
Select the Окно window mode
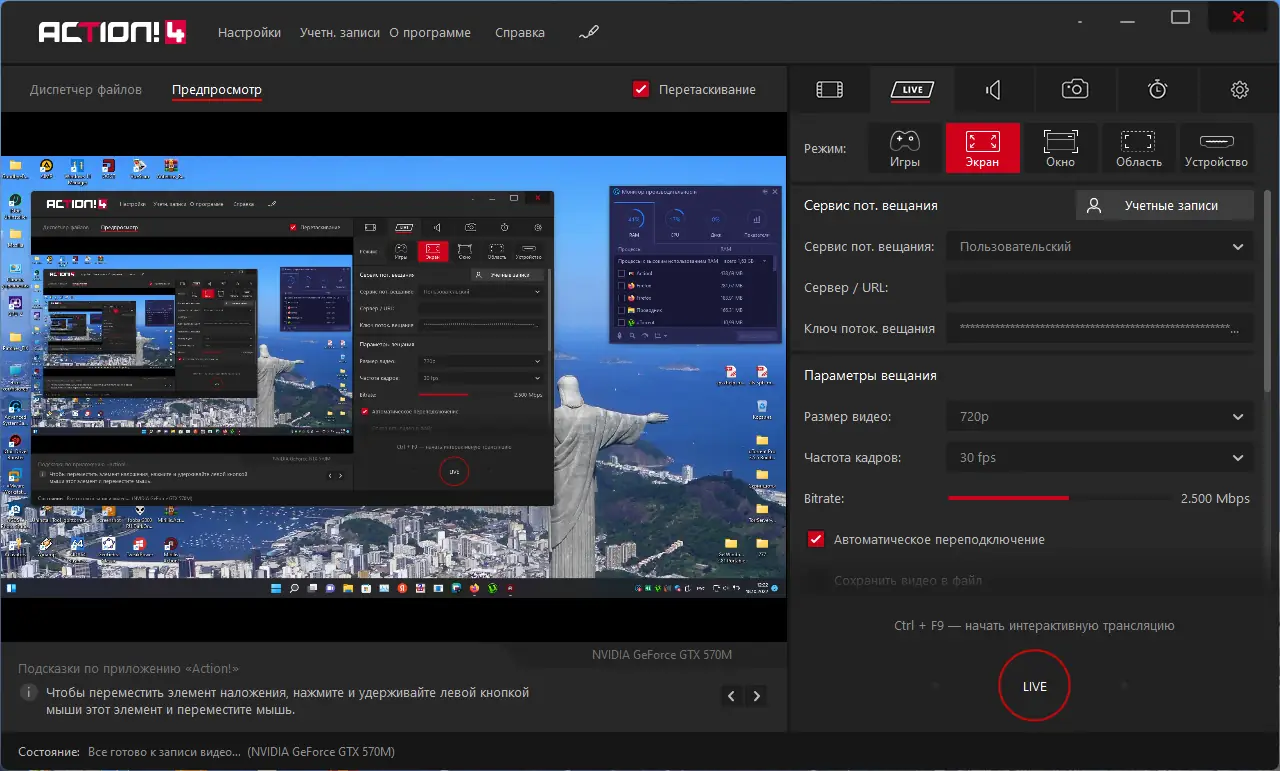click(1060, 148)
